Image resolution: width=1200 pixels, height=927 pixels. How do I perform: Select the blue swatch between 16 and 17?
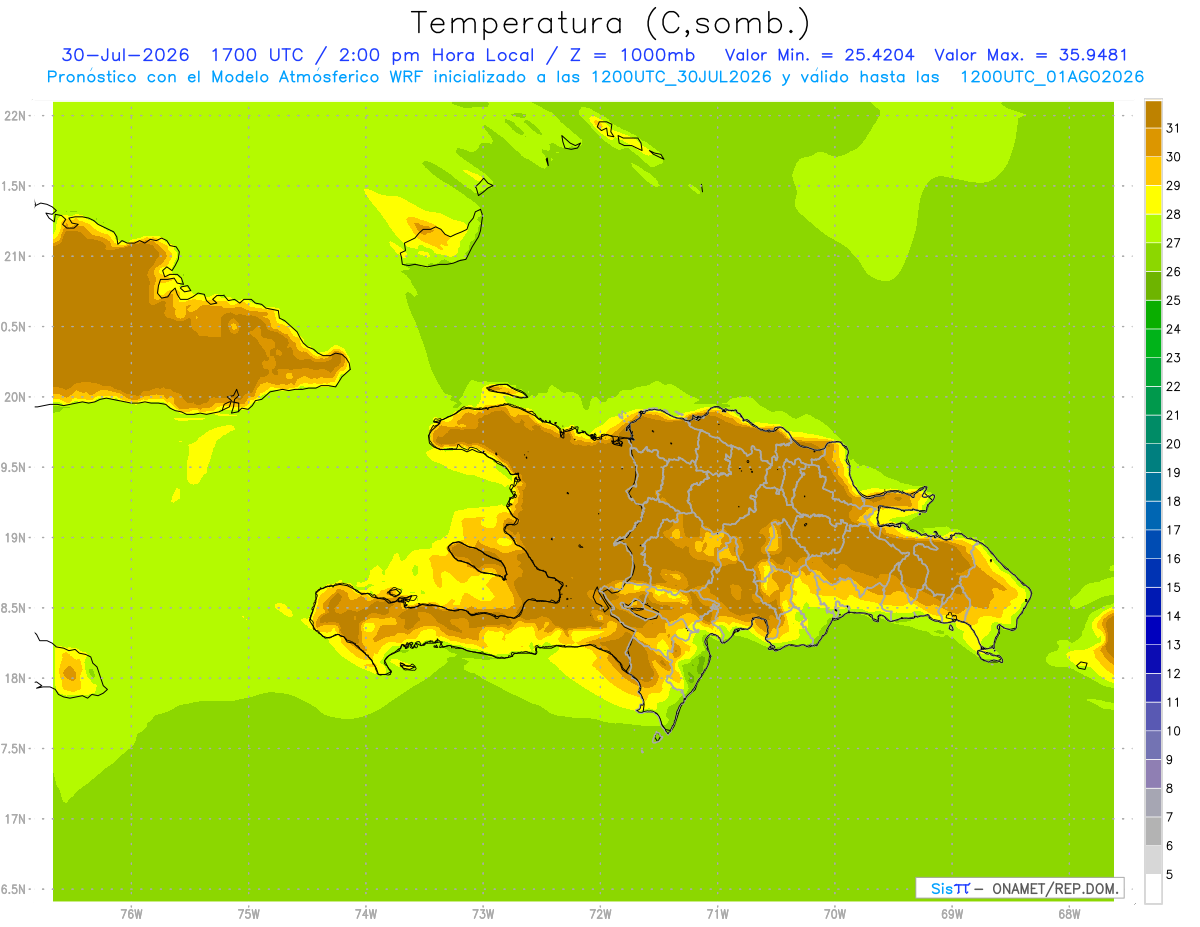1153,544
